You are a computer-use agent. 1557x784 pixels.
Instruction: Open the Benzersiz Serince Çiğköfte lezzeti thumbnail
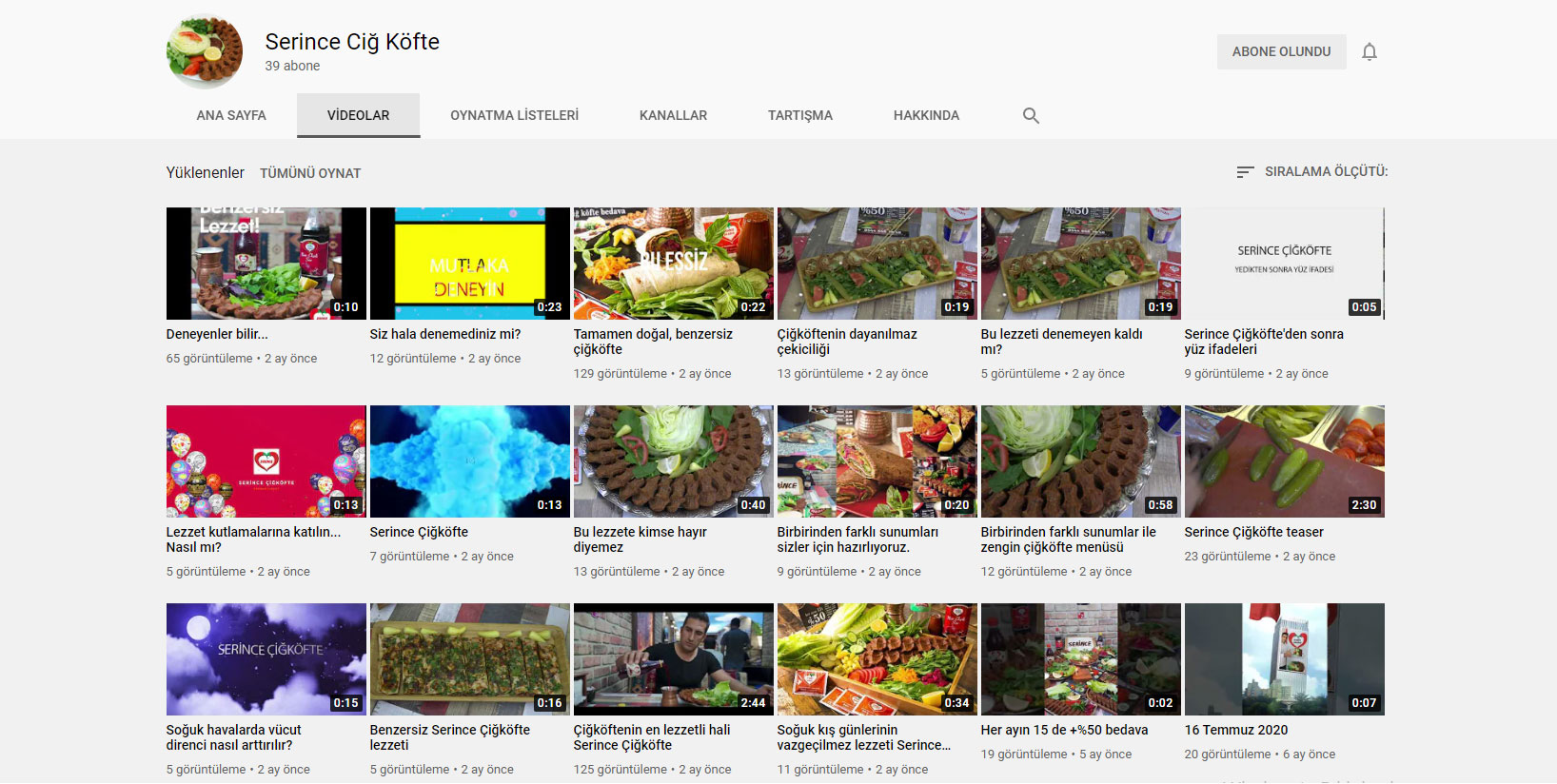470,659
